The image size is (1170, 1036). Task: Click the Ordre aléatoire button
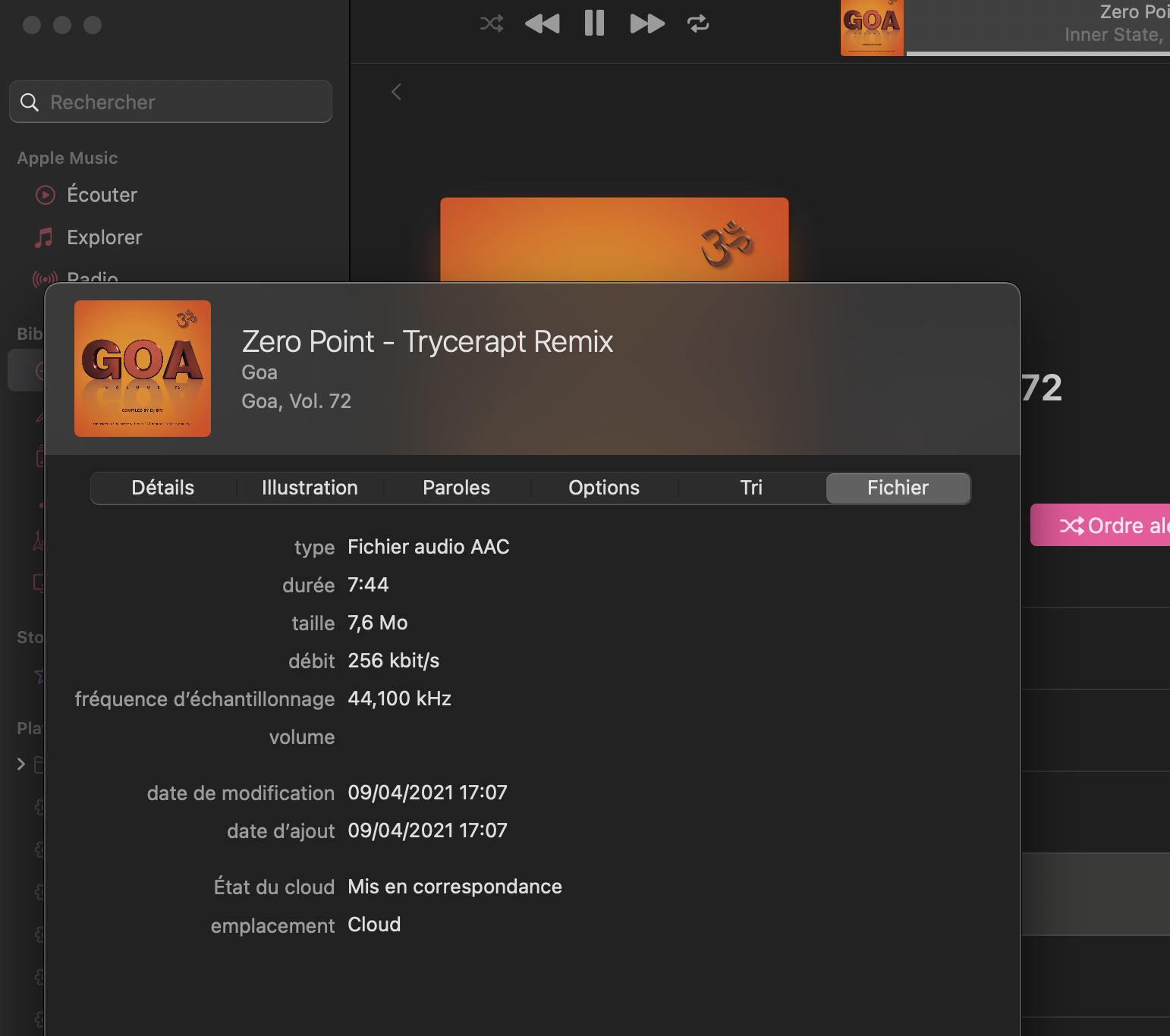(x=1100, y=525)
